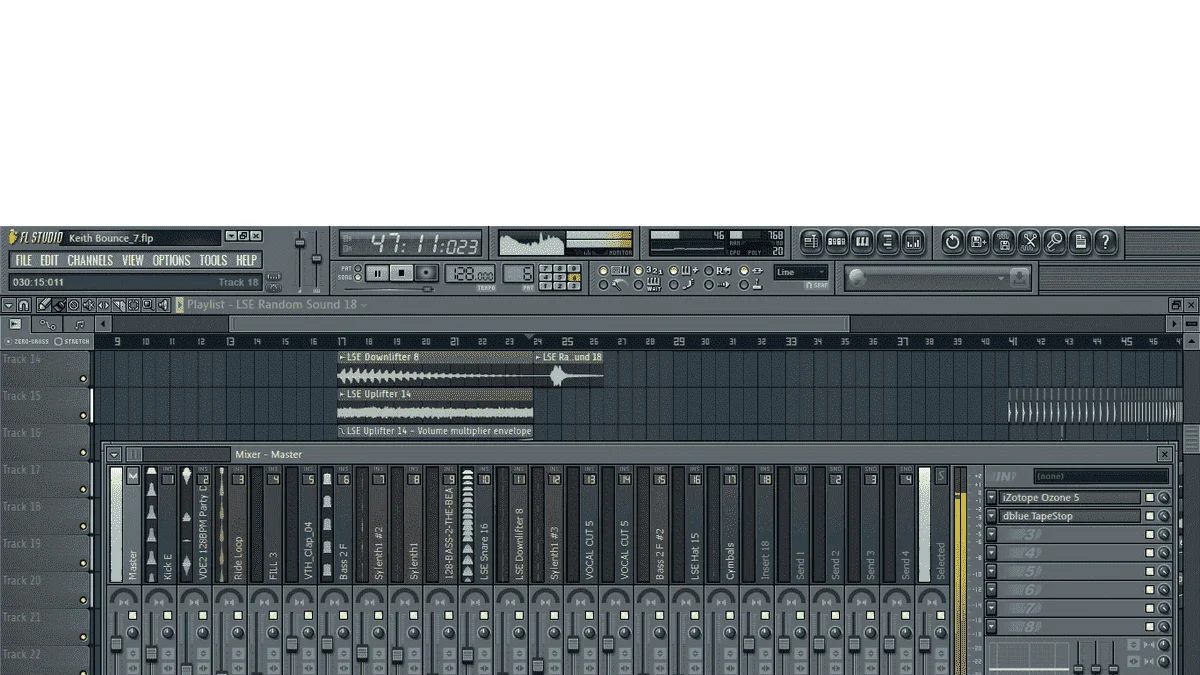Select the playlist mute tool
This screenshot has height=675, width=1200.
pyautogui.click(x=89, y=305)
